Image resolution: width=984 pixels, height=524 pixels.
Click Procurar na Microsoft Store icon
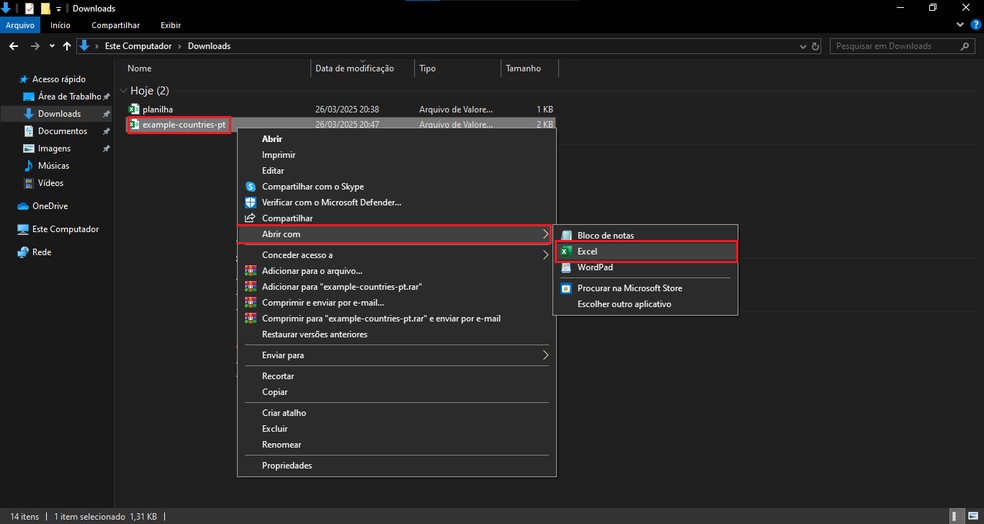[566, 289]
